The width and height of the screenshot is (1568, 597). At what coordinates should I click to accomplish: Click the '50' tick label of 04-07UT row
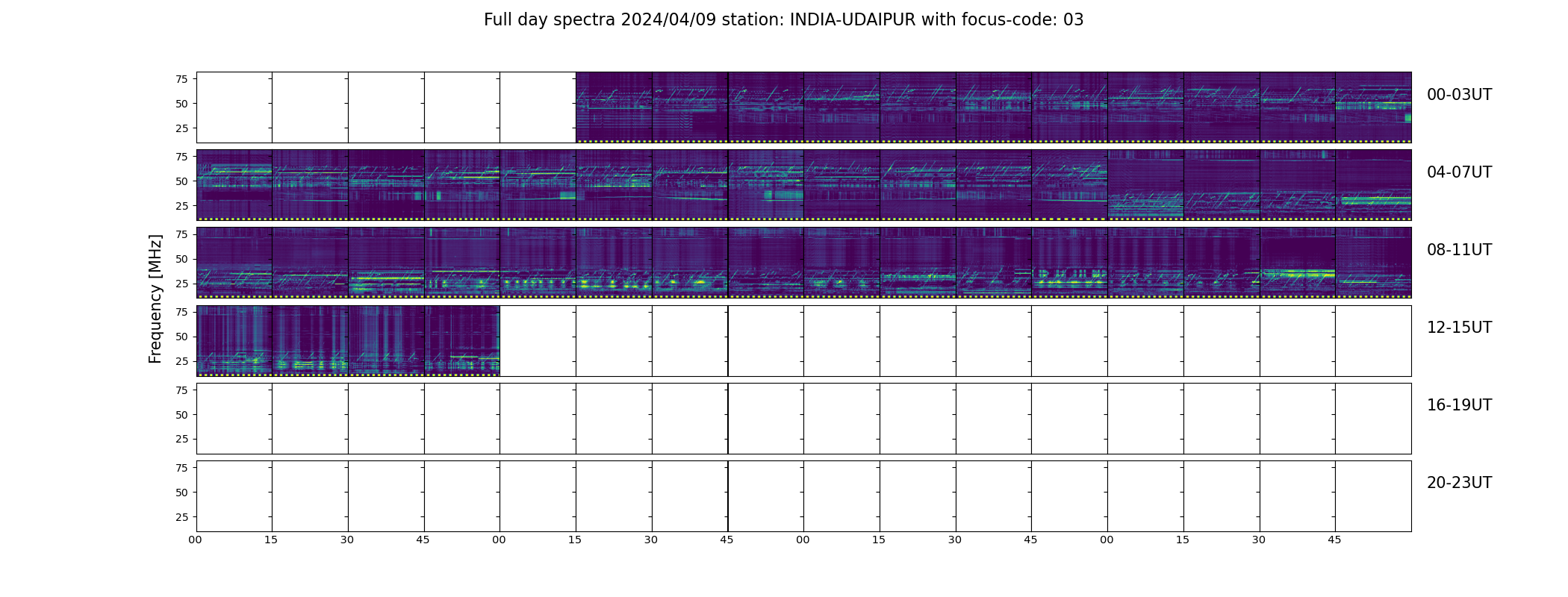coord(181,181)
